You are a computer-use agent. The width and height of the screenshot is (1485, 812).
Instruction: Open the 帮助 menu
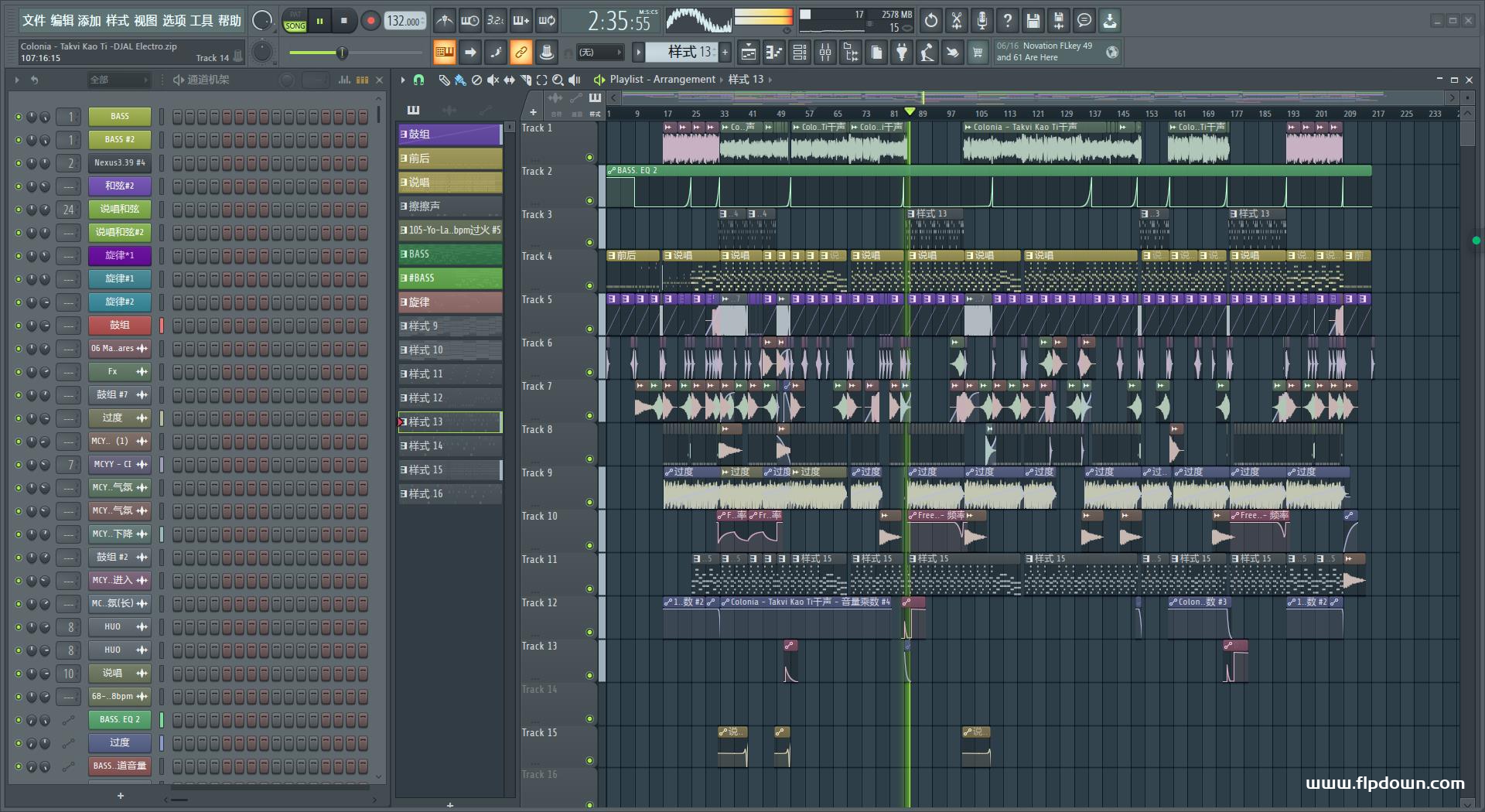pyautogui.click(x=230, y=21)
